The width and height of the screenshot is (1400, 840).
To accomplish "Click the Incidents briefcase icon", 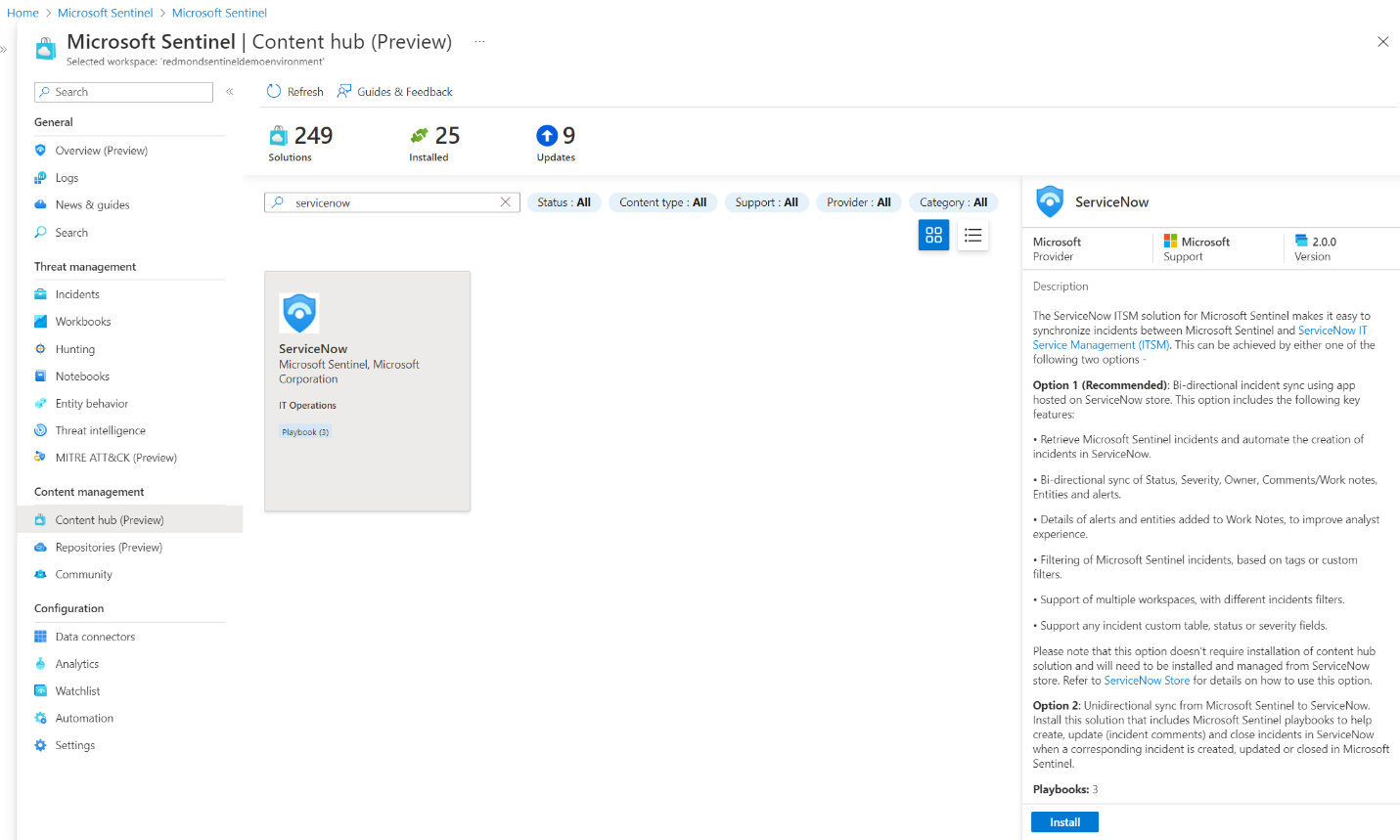I will point(40,294).
